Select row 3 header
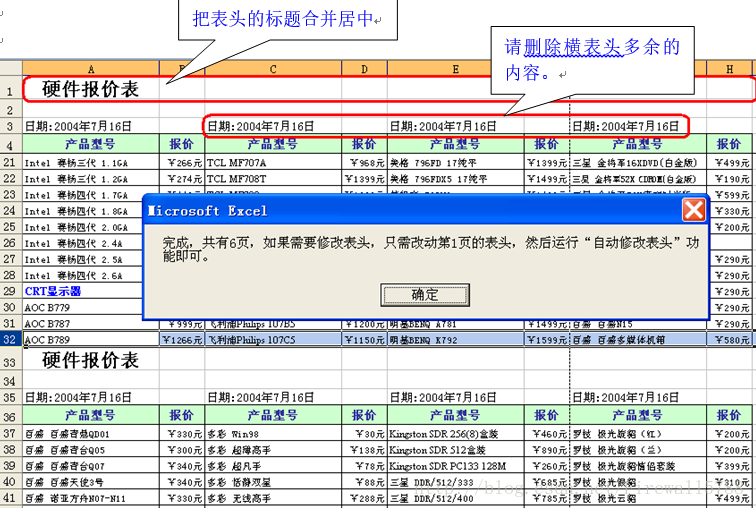This screenshot has height=508, width=756. click(11, 126)
